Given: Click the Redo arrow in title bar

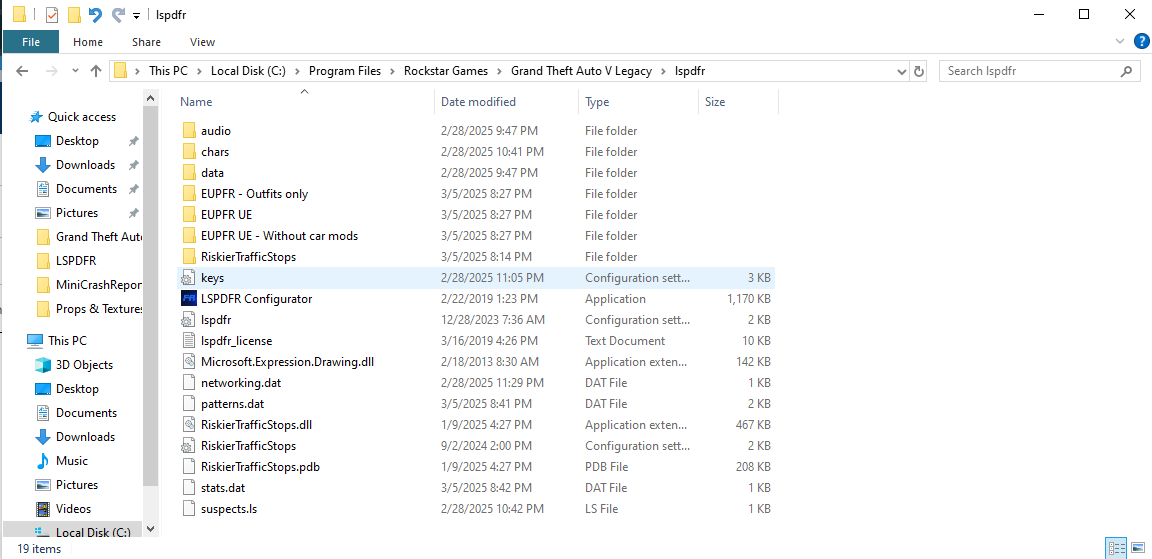Looking at the screenshot, I should [x=118, y=14].
